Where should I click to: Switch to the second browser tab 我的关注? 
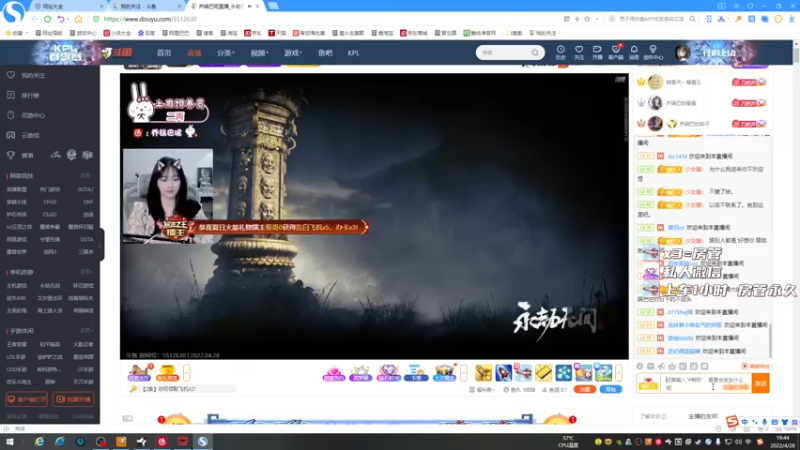(x=146, y=6)
